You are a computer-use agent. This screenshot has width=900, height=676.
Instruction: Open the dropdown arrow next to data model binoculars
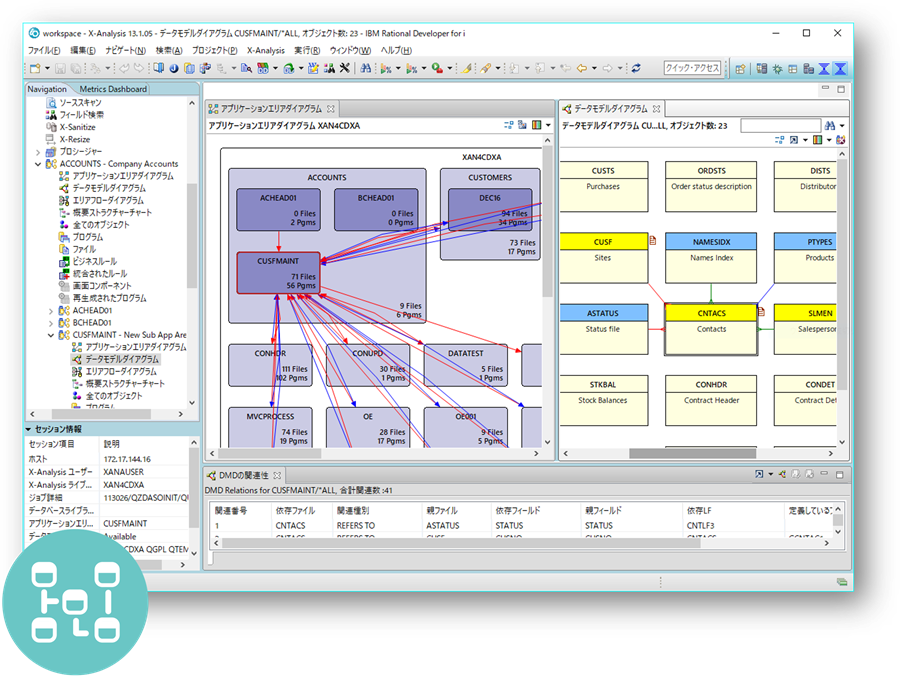point(842,125)
